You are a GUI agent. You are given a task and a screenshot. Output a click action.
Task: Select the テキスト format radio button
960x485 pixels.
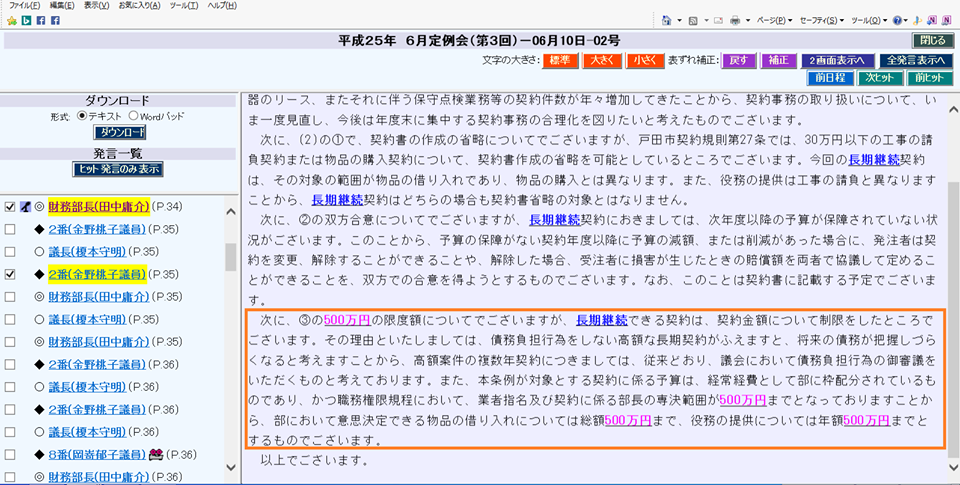point(82,116)
